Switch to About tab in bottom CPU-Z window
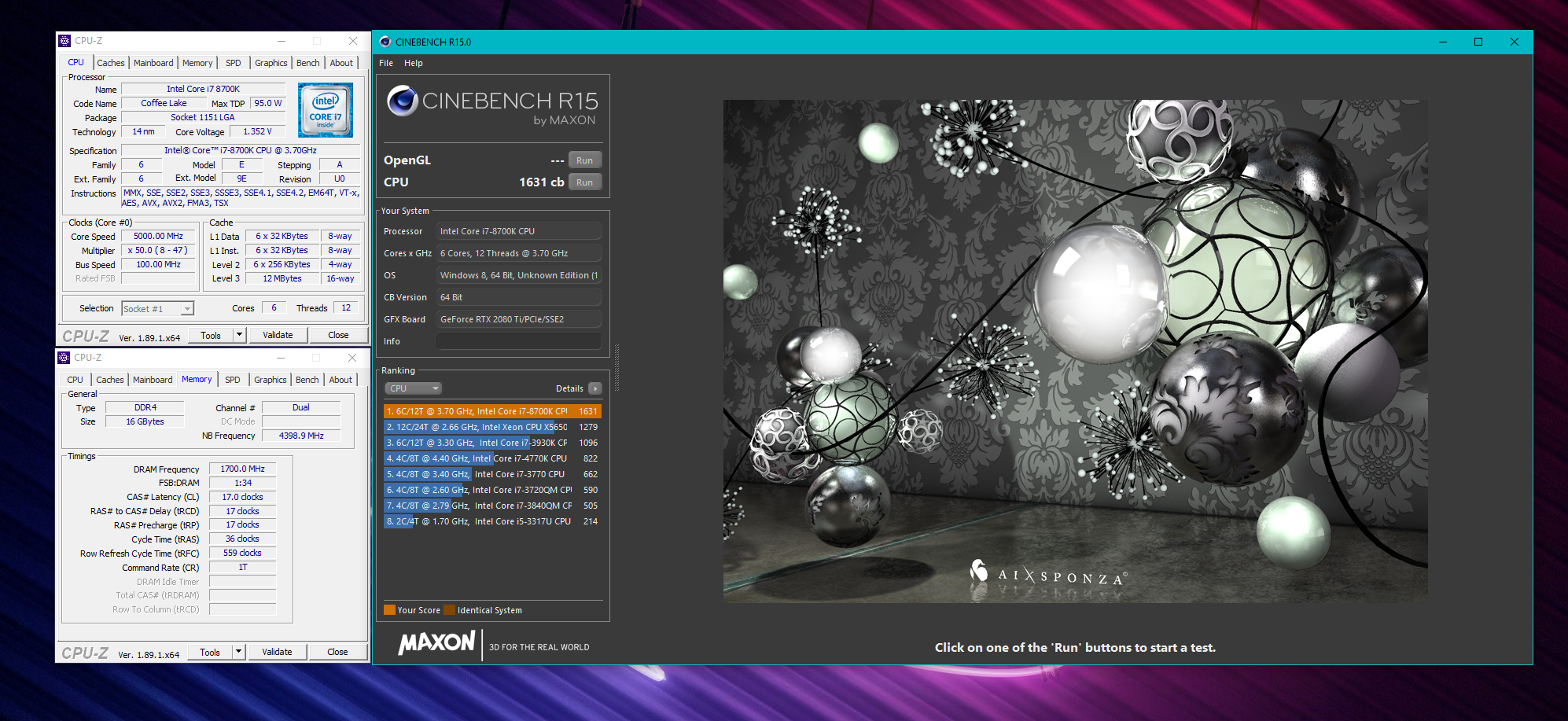The height and width of the screenshot is (721, 1568). pos(340,380)
